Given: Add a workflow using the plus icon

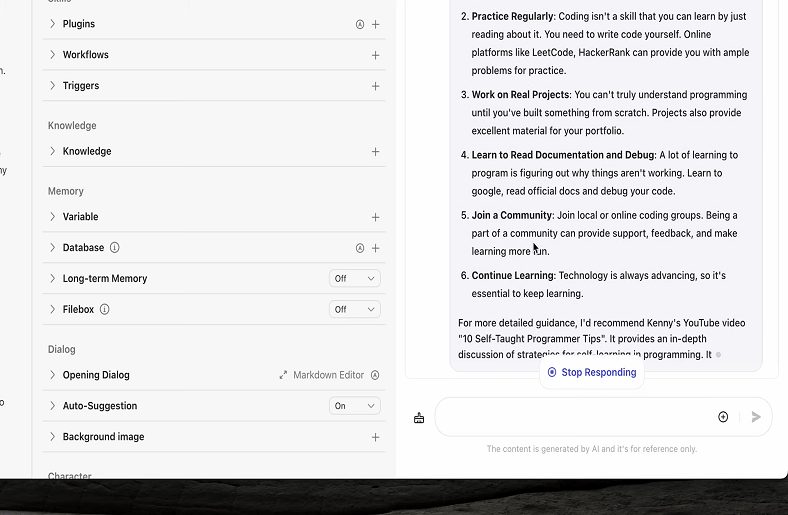Looking at the screenshot, I should [375, 55].
